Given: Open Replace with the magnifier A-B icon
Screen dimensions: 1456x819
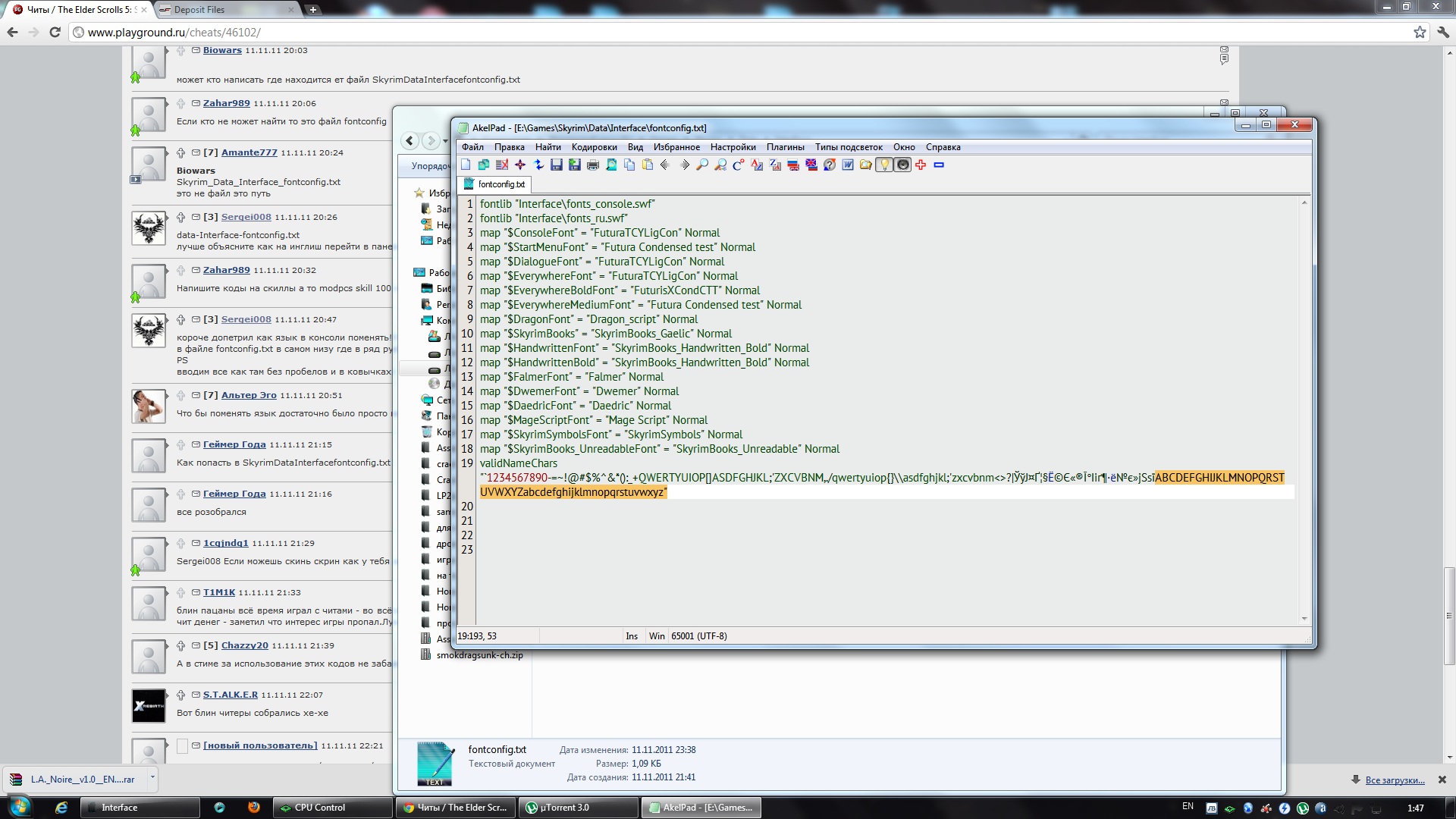Looking at the screenshot, I should point(720,165).
